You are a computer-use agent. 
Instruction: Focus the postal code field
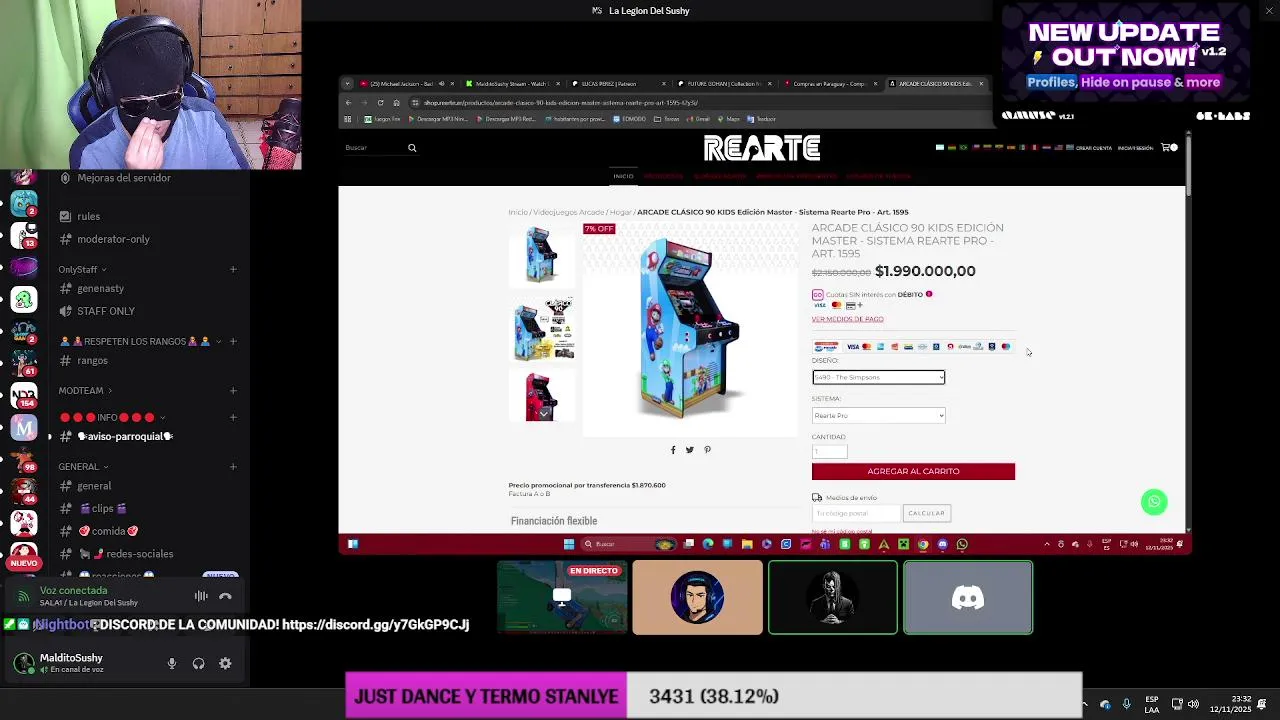[x=855, y=513]
